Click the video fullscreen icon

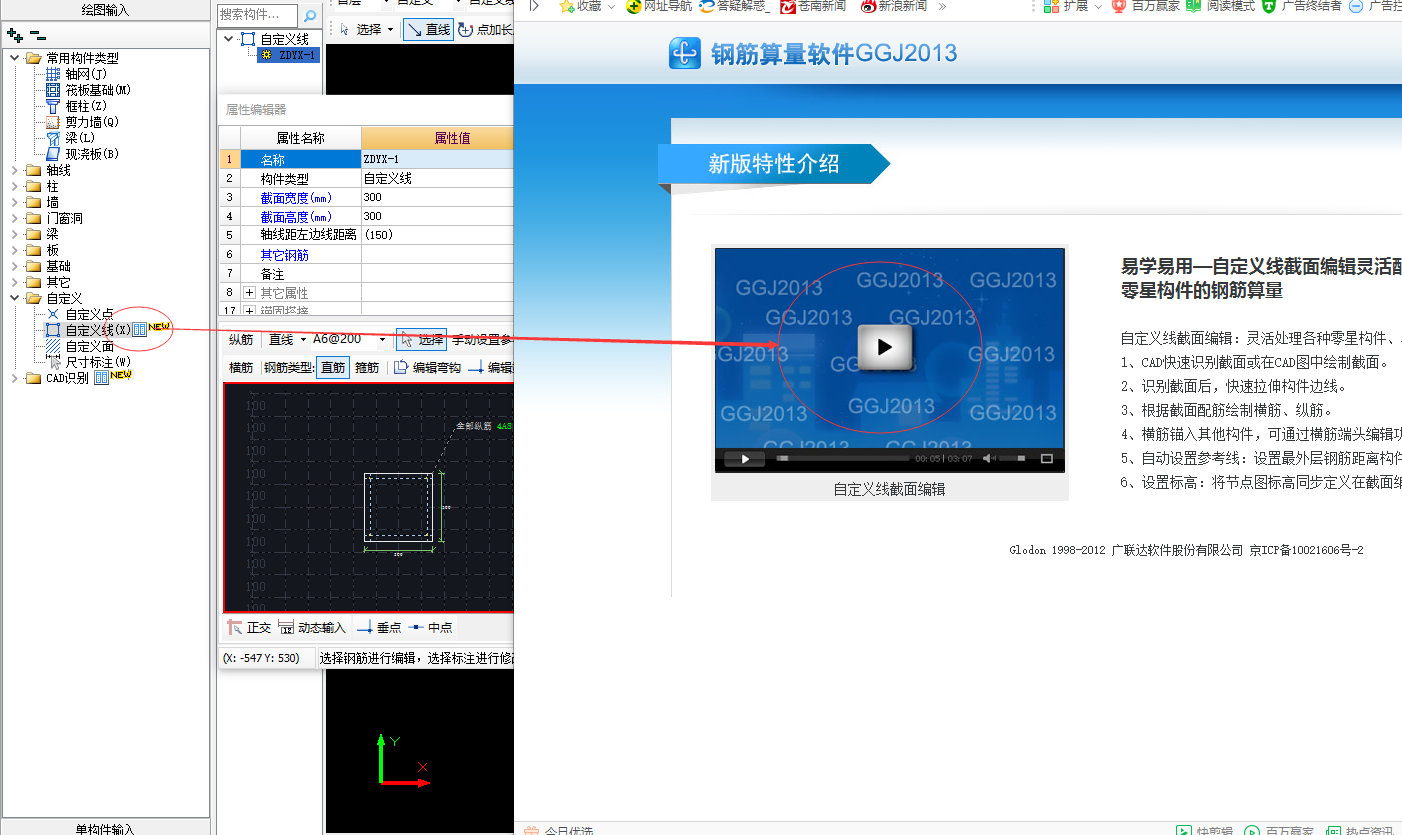(x=1047, y=459)
